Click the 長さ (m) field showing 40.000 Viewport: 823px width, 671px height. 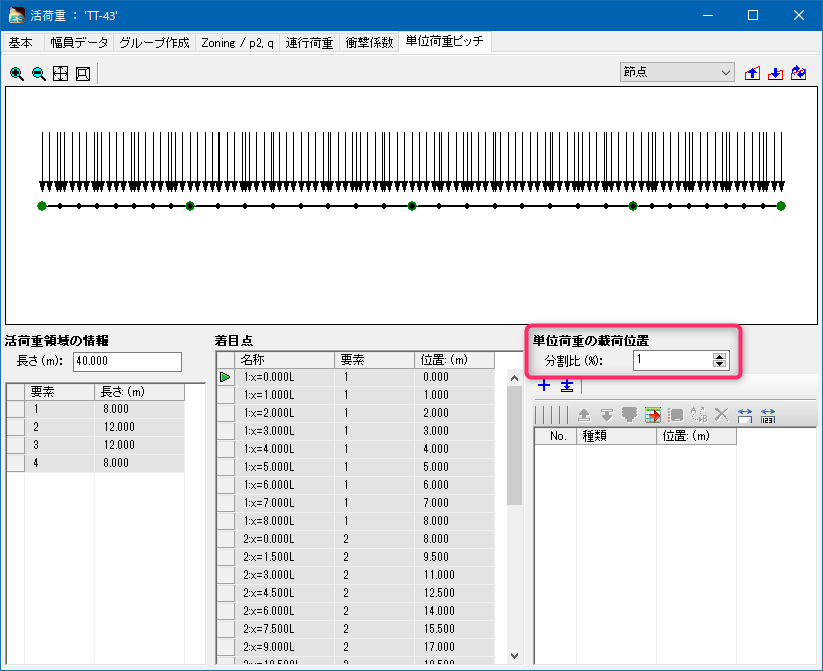127,361
